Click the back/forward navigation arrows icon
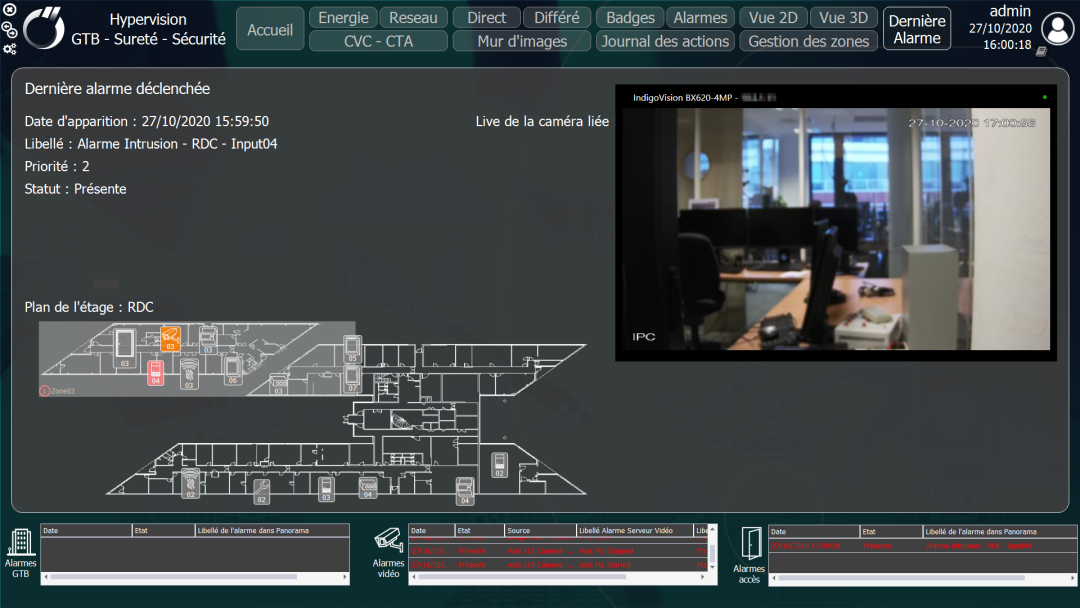This screenshot has height=608, width=1080. click(x=10, y=30)
